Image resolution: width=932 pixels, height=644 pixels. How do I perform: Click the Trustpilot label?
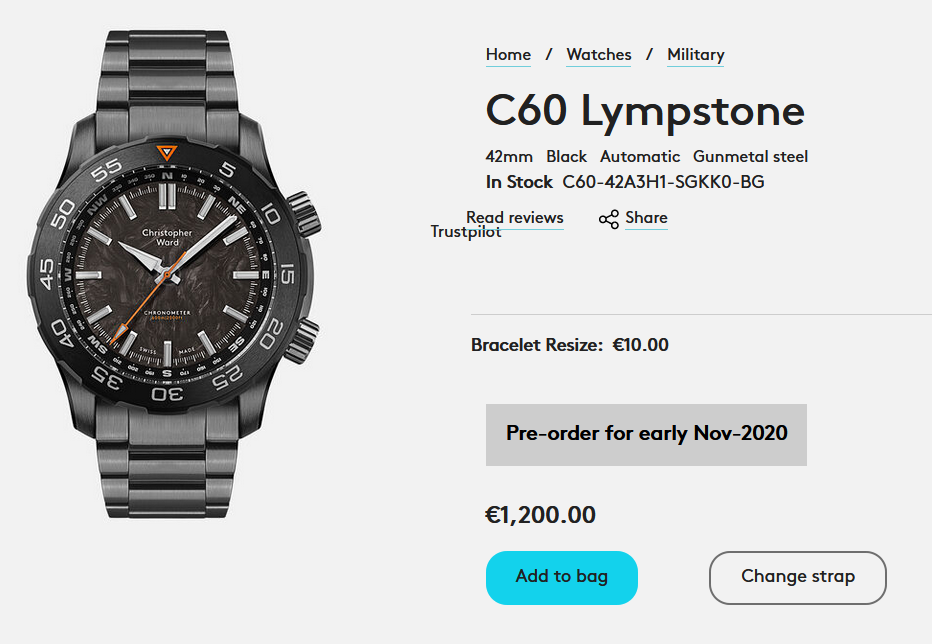click(466, 232)
